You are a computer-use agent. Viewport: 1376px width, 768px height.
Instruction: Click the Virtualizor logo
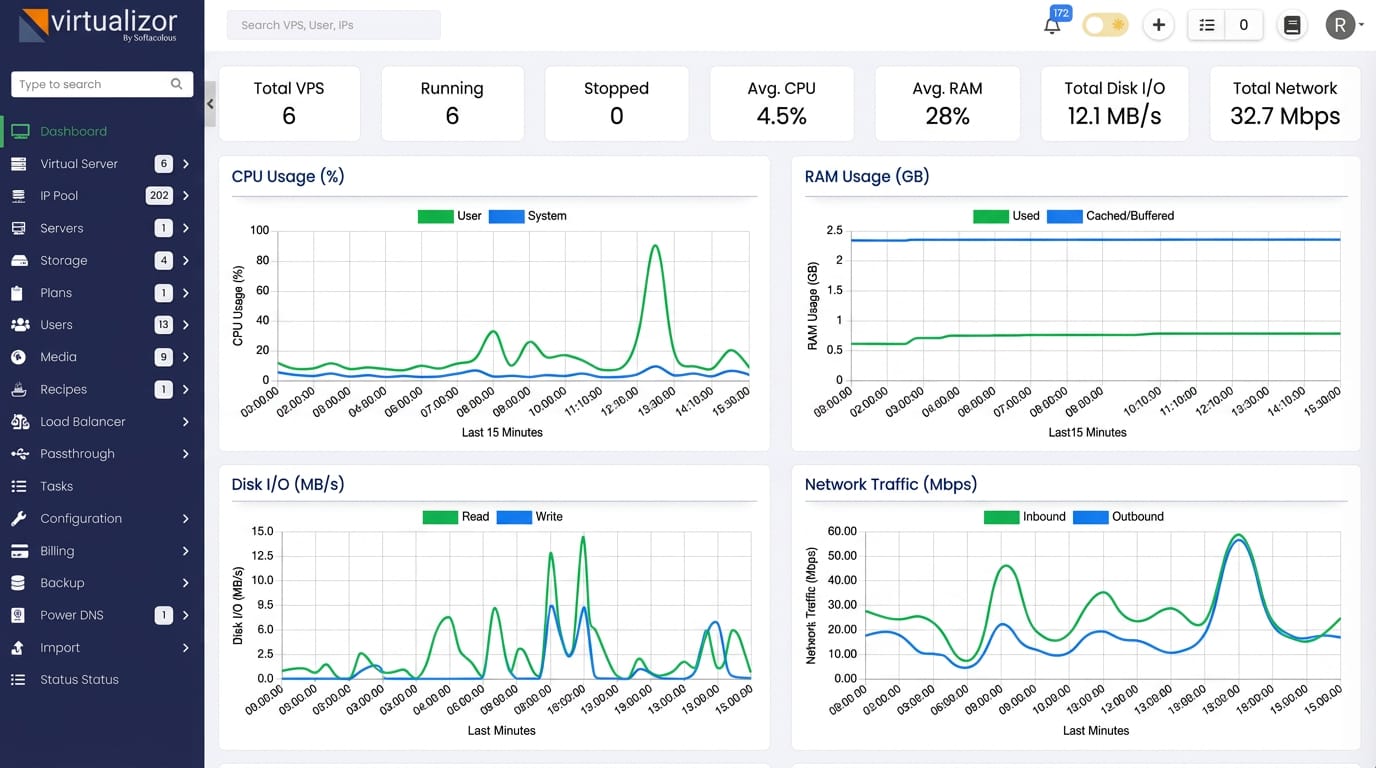(x=100, y=25)
